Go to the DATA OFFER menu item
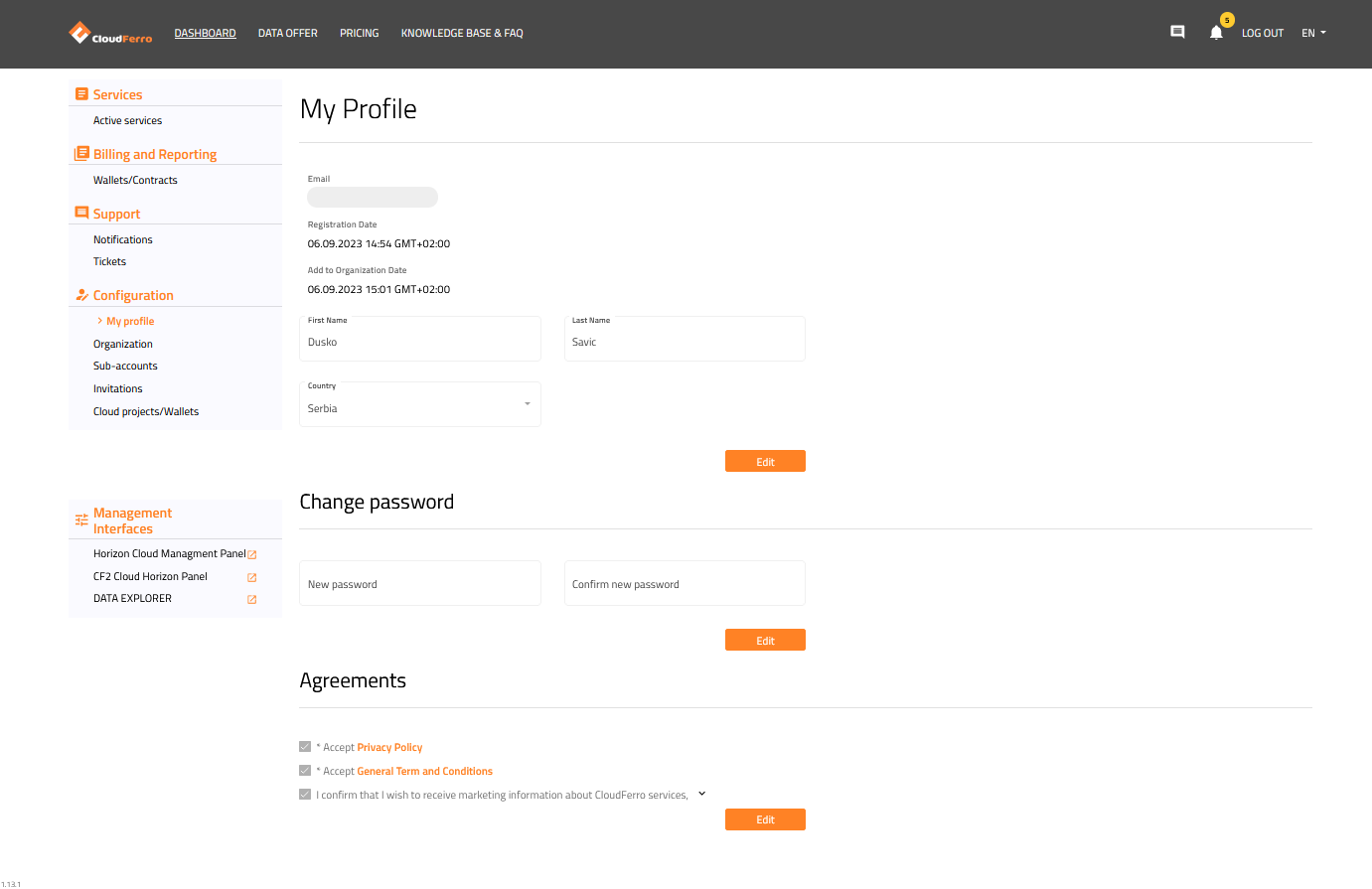Image resolution: width=1372 pixels, height=889 pixels. pyautogui.click(x=287, y=32)
